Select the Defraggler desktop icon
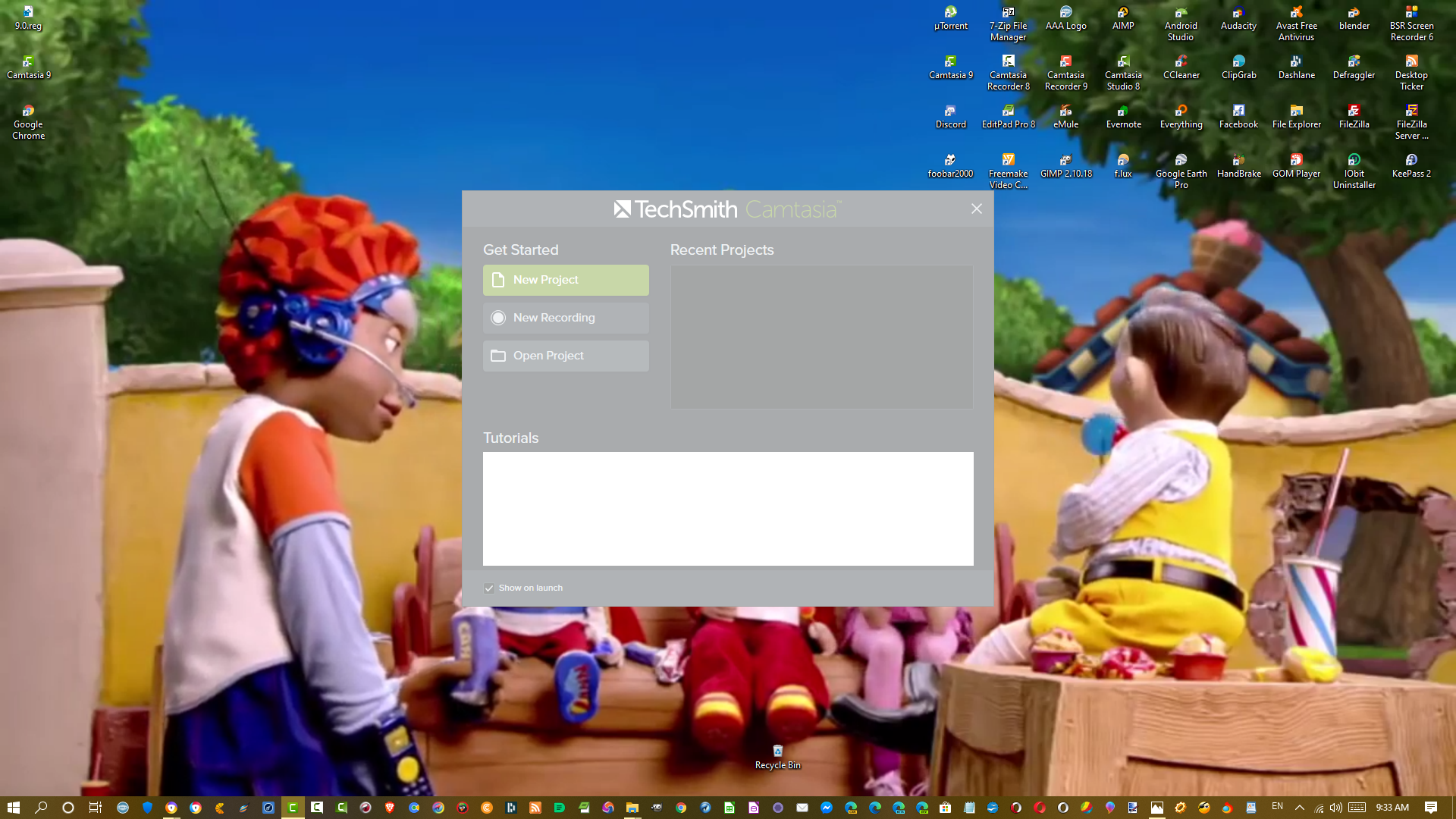Screen dimensions: 1456x819 (1354, 67)
